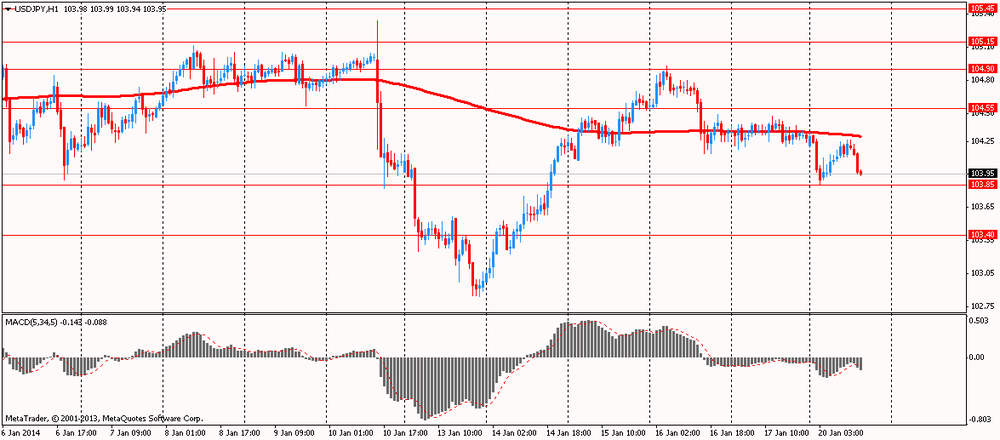Click the MACD(5,34,5) indicator label
The image size is (1000, 440).
(x=30, y=322)
